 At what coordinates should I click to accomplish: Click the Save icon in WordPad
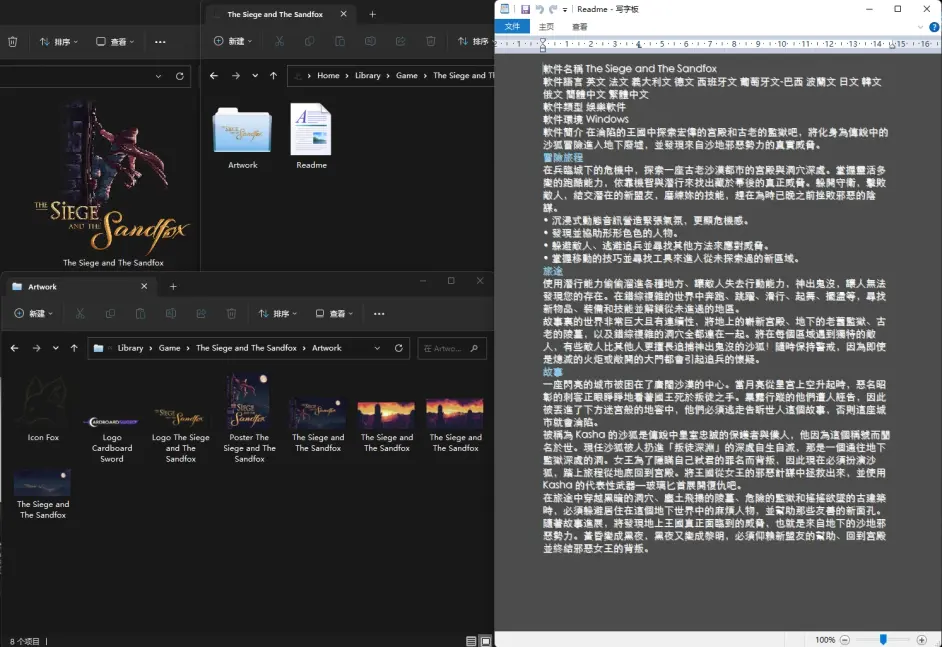click(x=525, y=9)
